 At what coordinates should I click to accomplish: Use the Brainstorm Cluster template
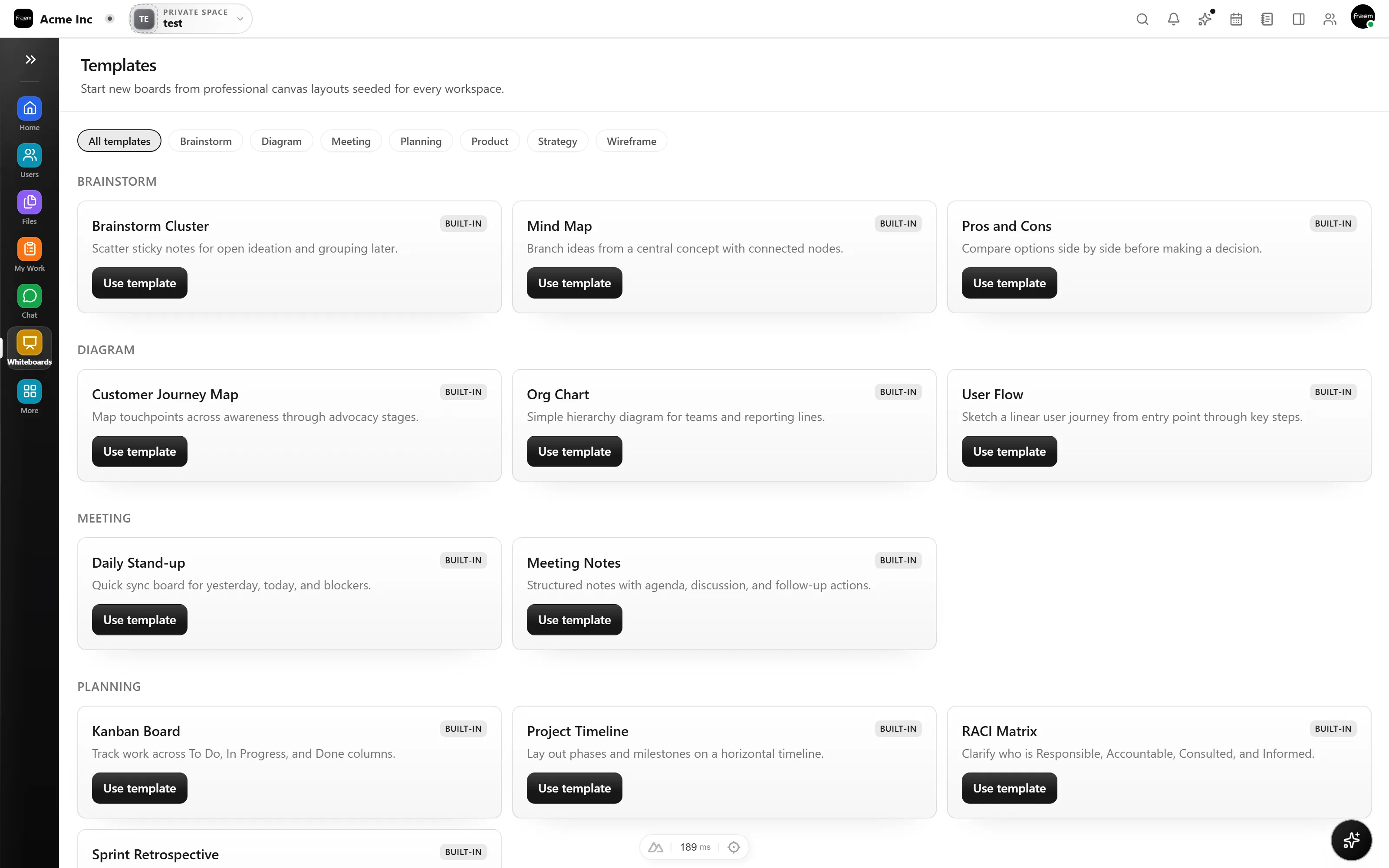pos(139,283)
